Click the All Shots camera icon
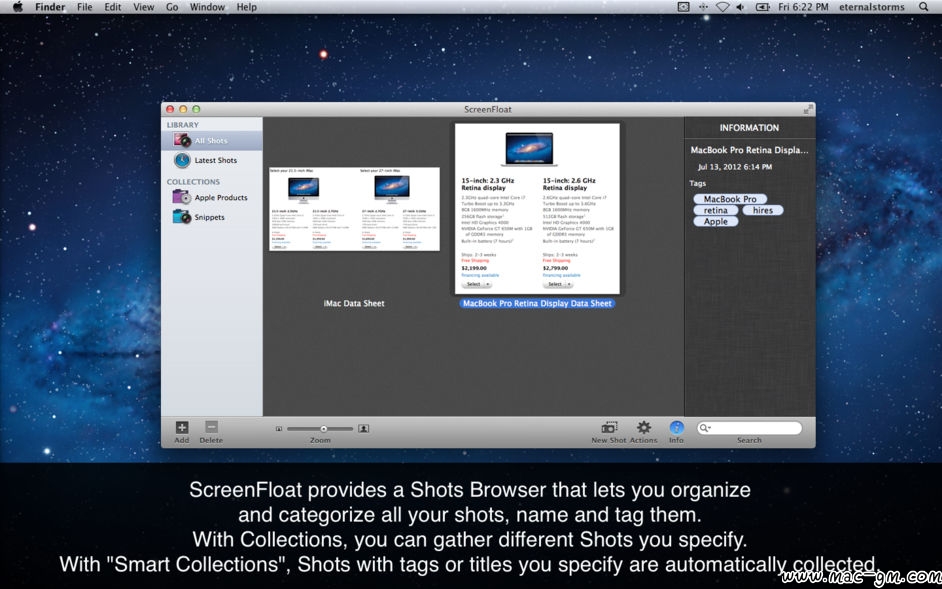 pos(182,140)
